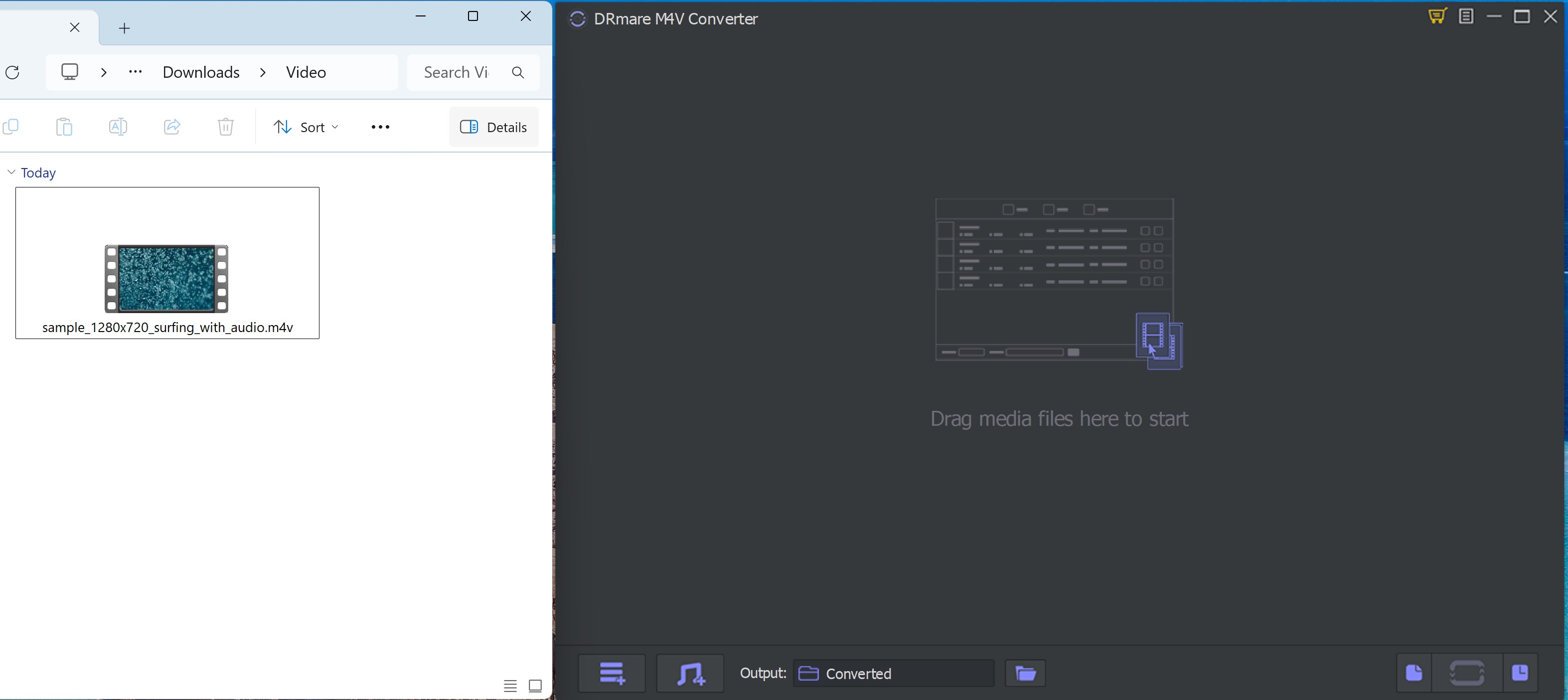1568x700 pixels.
Task: Open the DRmare menu list icon
Action: (x=1466, y=16)
